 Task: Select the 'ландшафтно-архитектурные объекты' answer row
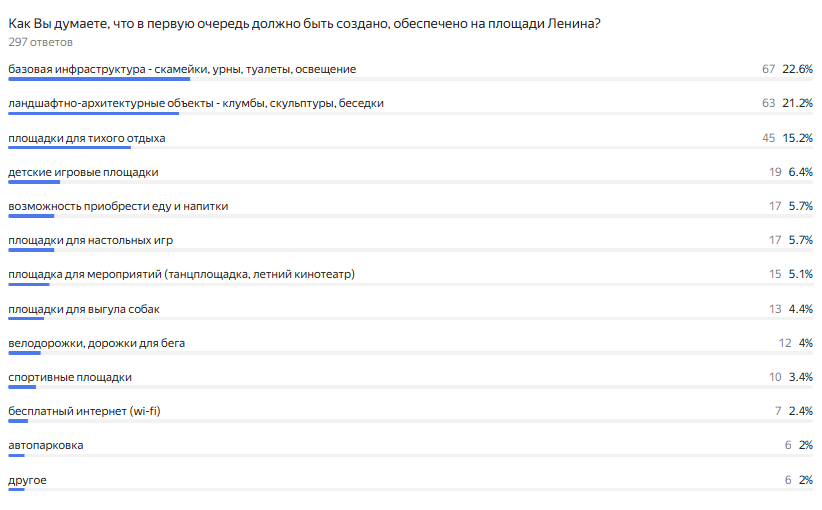410,105
